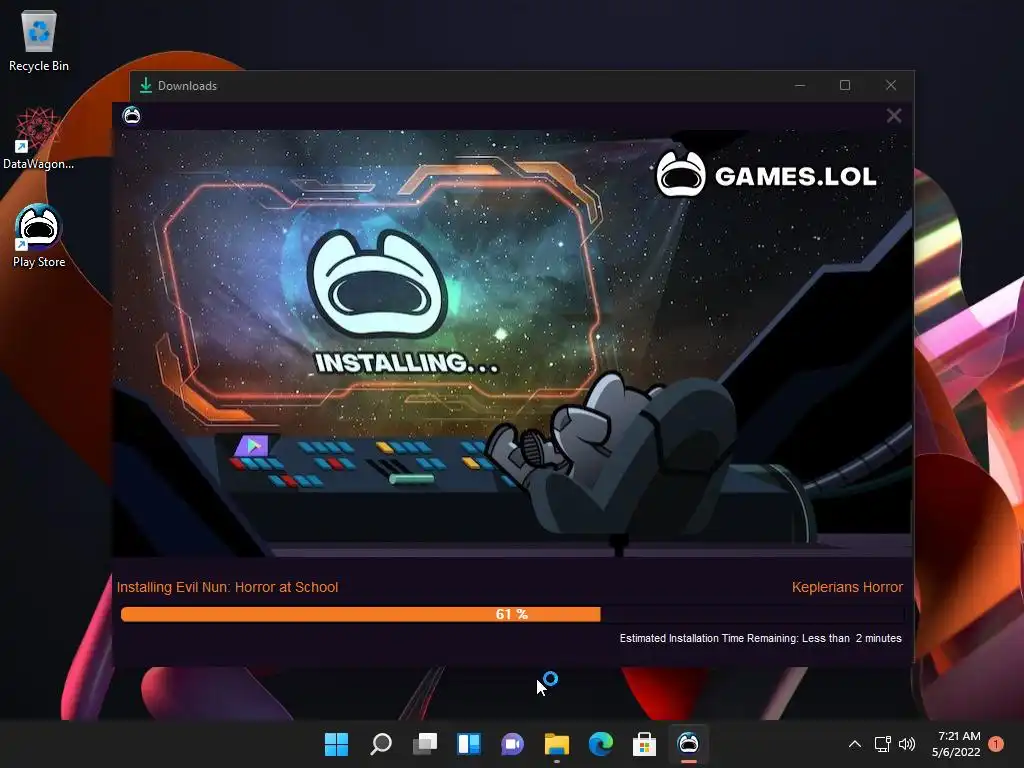Open the Recycle Bin desktop icon
Screen dimensions: 1024x768
(39, 41)
